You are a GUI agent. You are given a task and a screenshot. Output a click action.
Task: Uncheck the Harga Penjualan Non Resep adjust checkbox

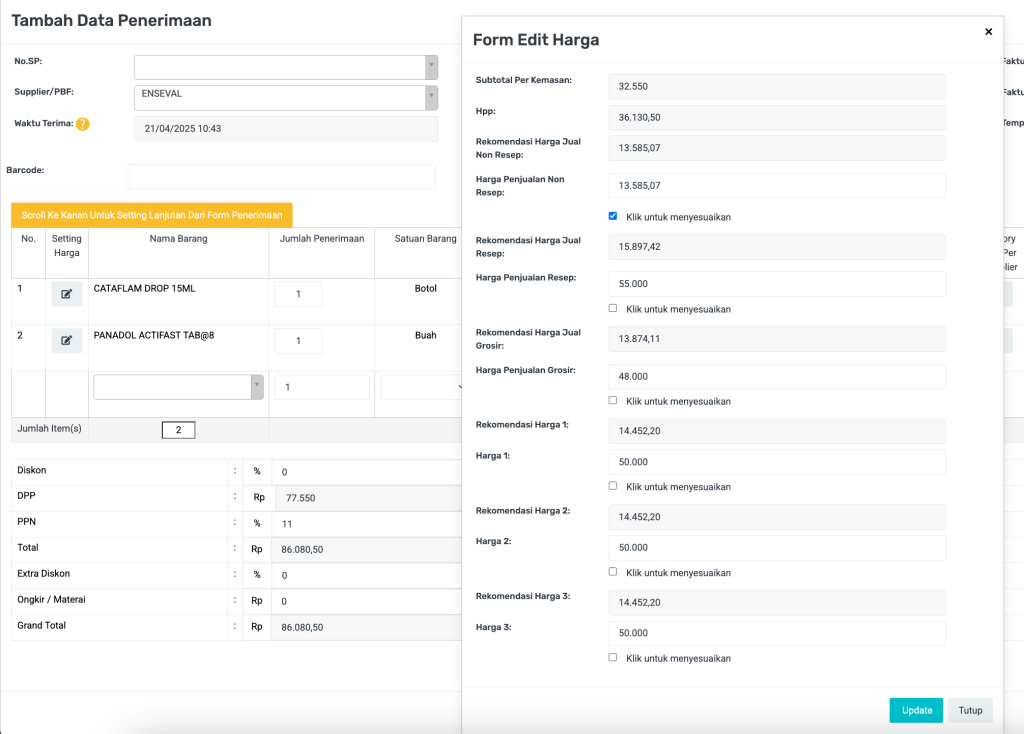click(x=613, y=216)
